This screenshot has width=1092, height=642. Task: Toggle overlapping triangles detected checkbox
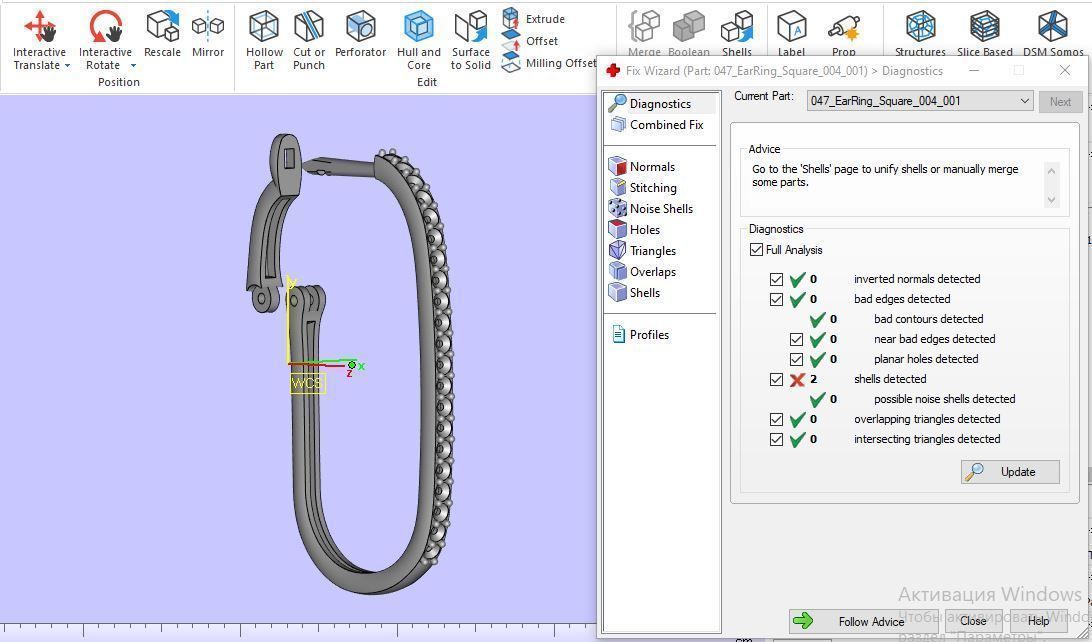777,419
